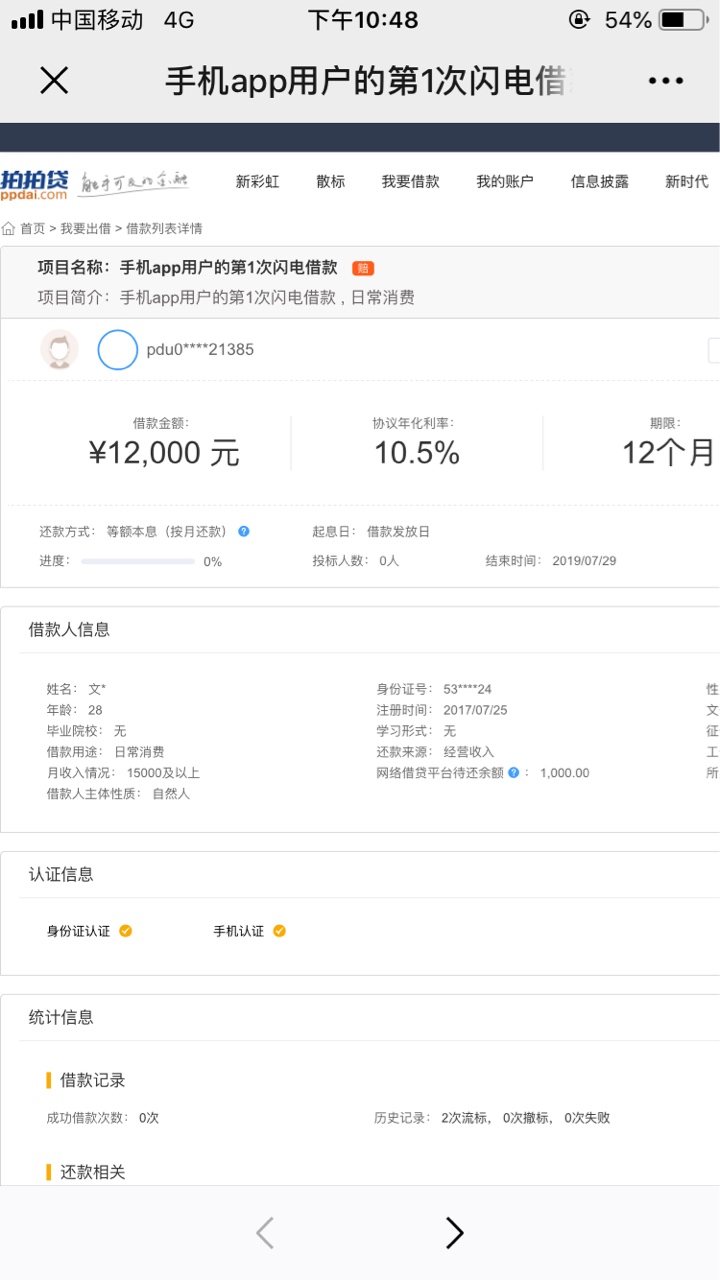Viewport: 720px width, 1280px height.
Task: Click the borrower avatar picture
Action: point(59,349)
